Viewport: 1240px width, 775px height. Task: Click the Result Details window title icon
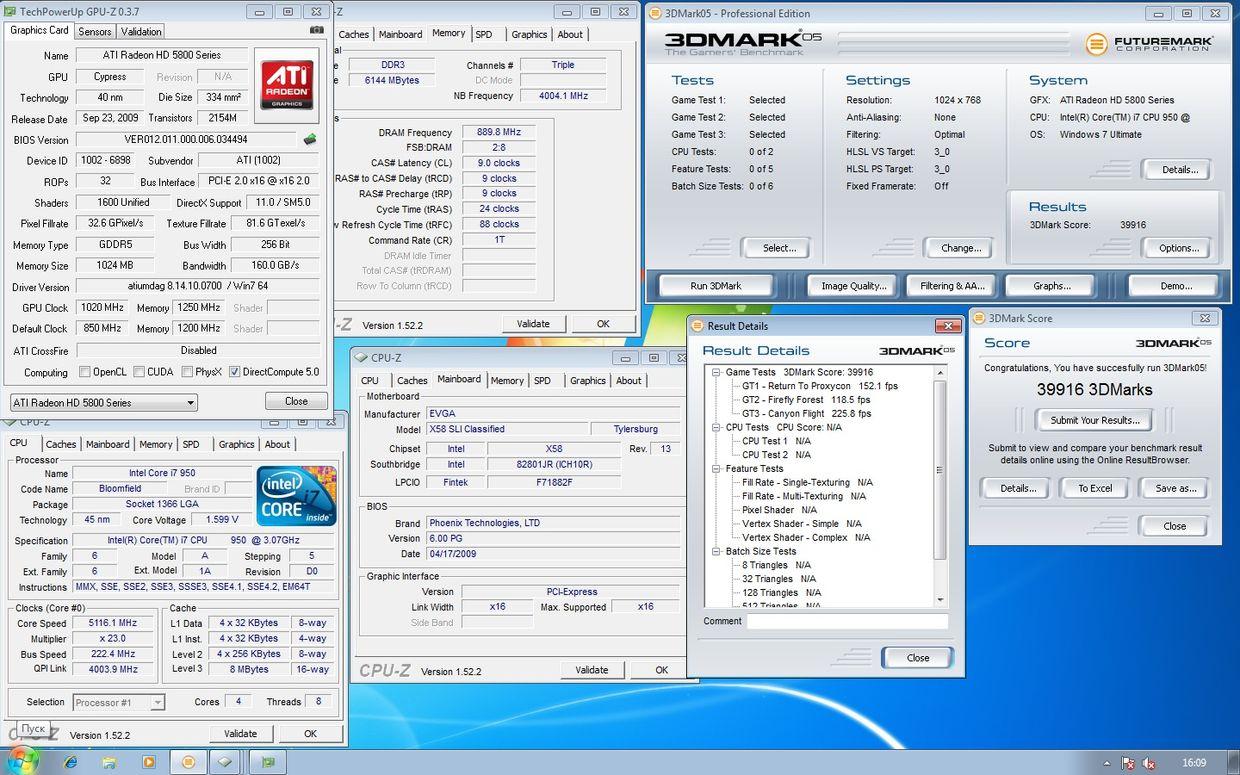[697, 326]
